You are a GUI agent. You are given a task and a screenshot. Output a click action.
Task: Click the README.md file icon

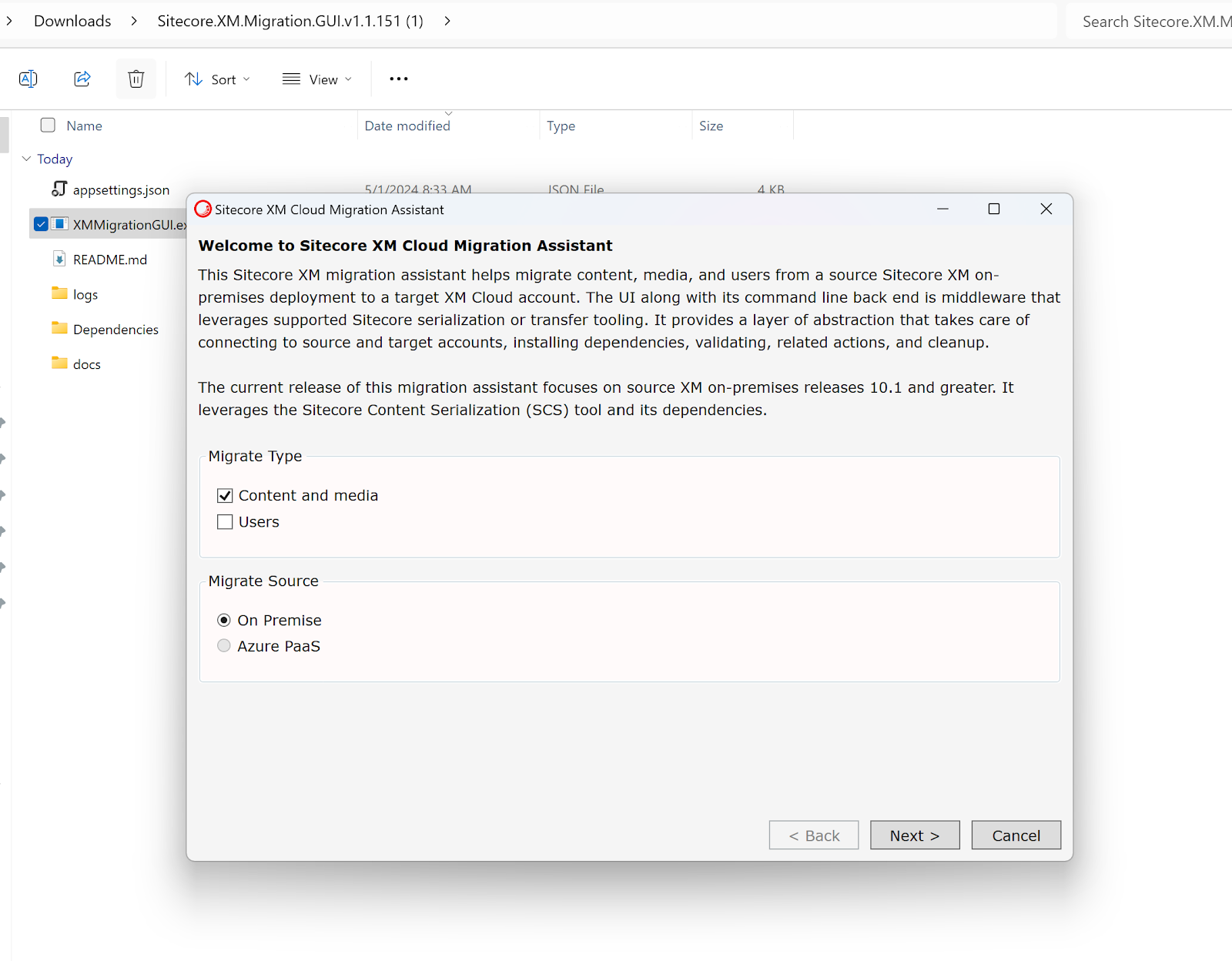pyautogui.click(x=59, y=259)
